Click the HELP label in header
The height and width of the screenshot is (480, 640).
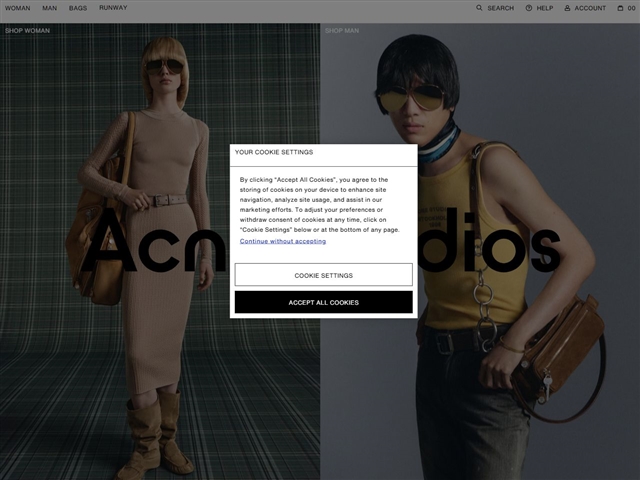(x=545, y=8)
